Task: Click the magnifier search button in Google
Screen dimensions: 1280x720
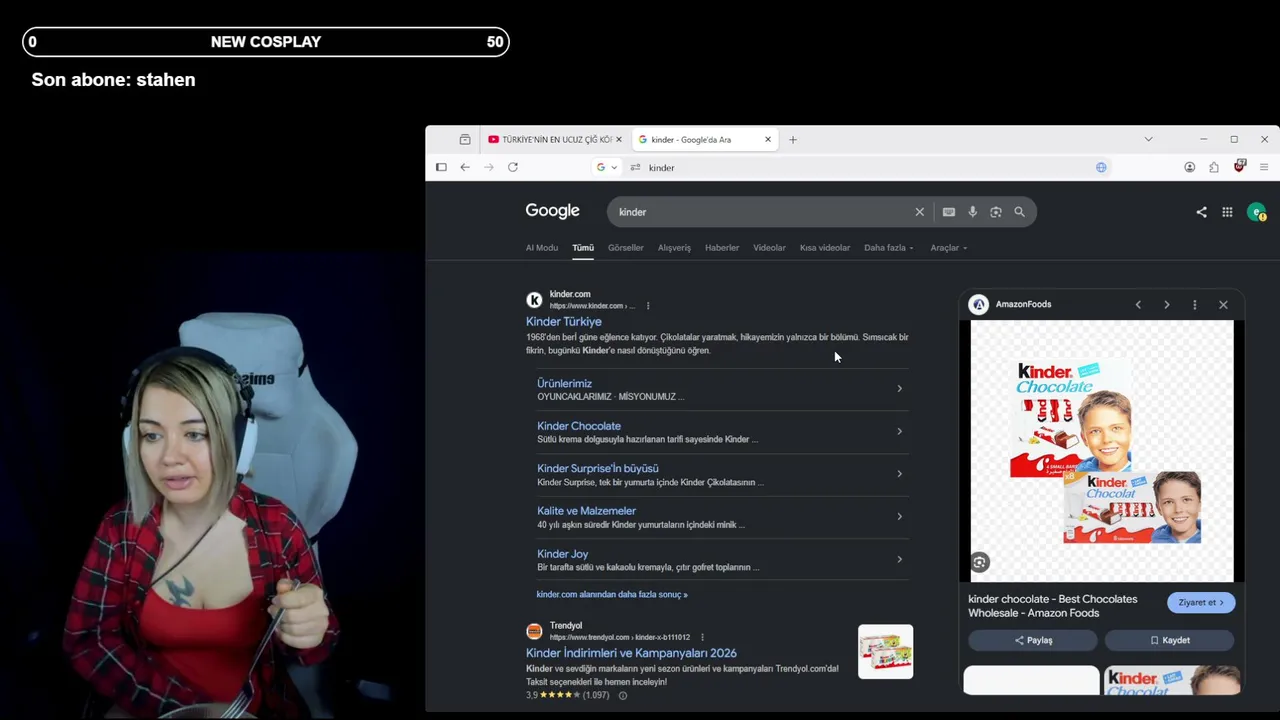Action: tap(1020, 212)
